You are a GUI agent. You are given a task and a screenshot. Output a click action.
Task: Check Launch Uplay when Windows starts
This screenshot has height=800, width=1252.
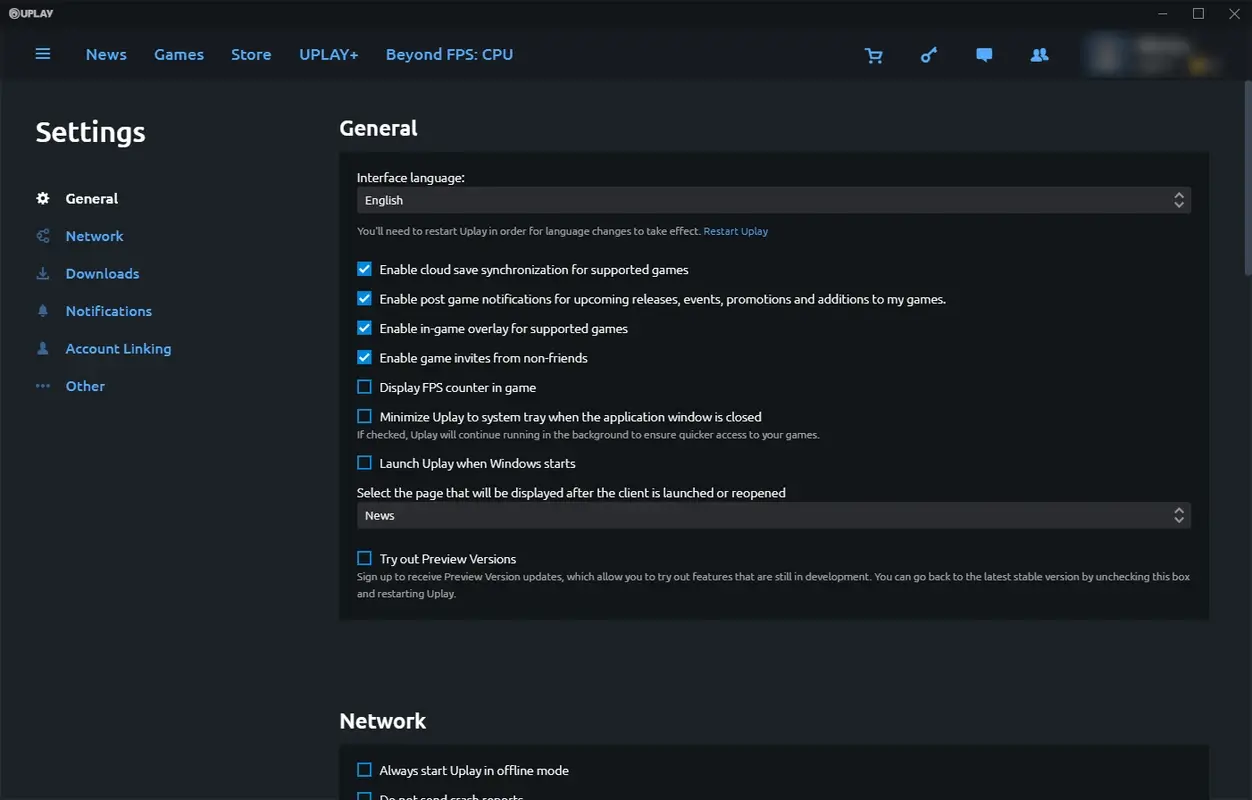(364, 462)
